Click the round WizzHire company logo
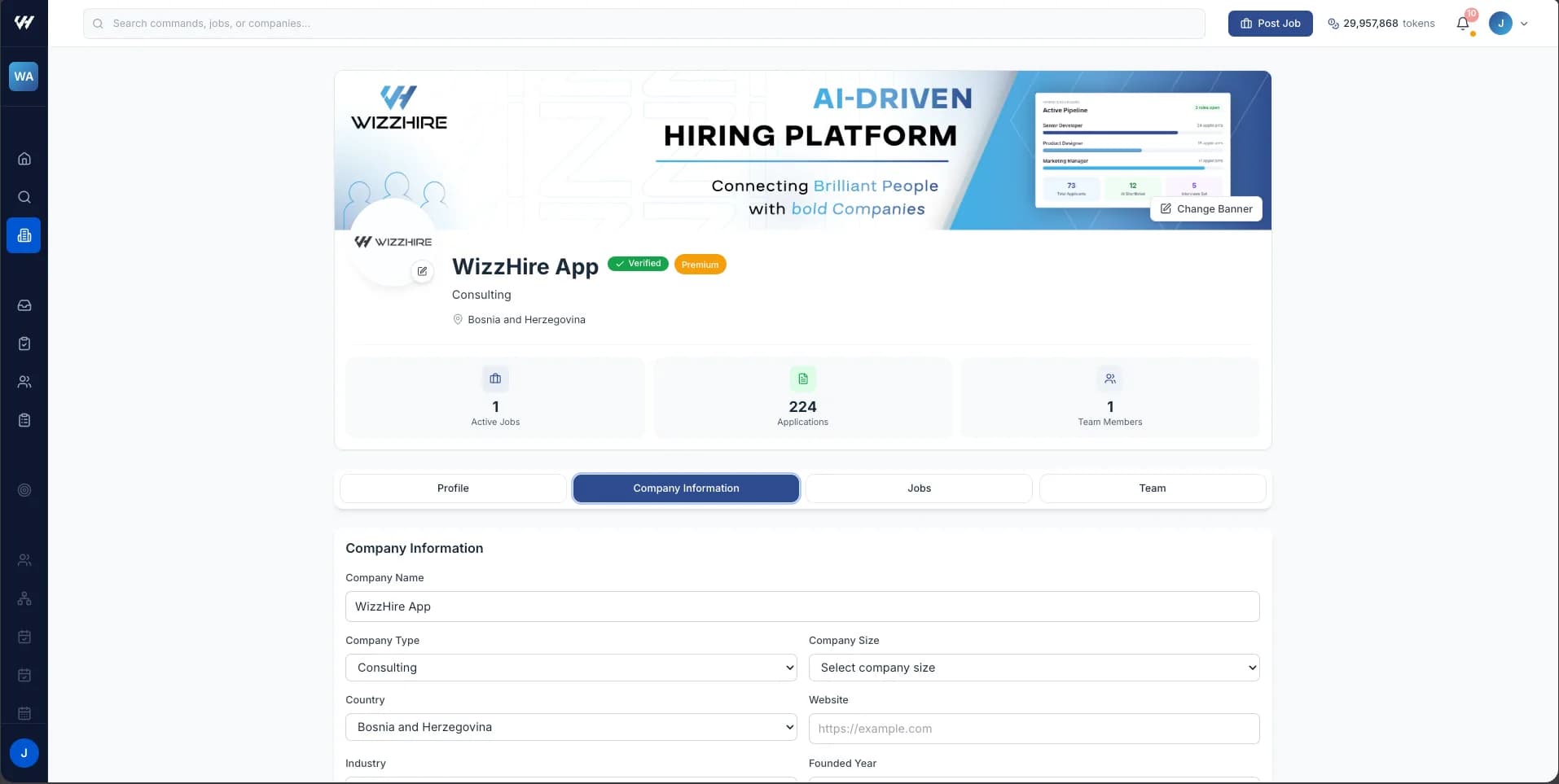Screen dimensions: 1559x784 click(393, 242)
